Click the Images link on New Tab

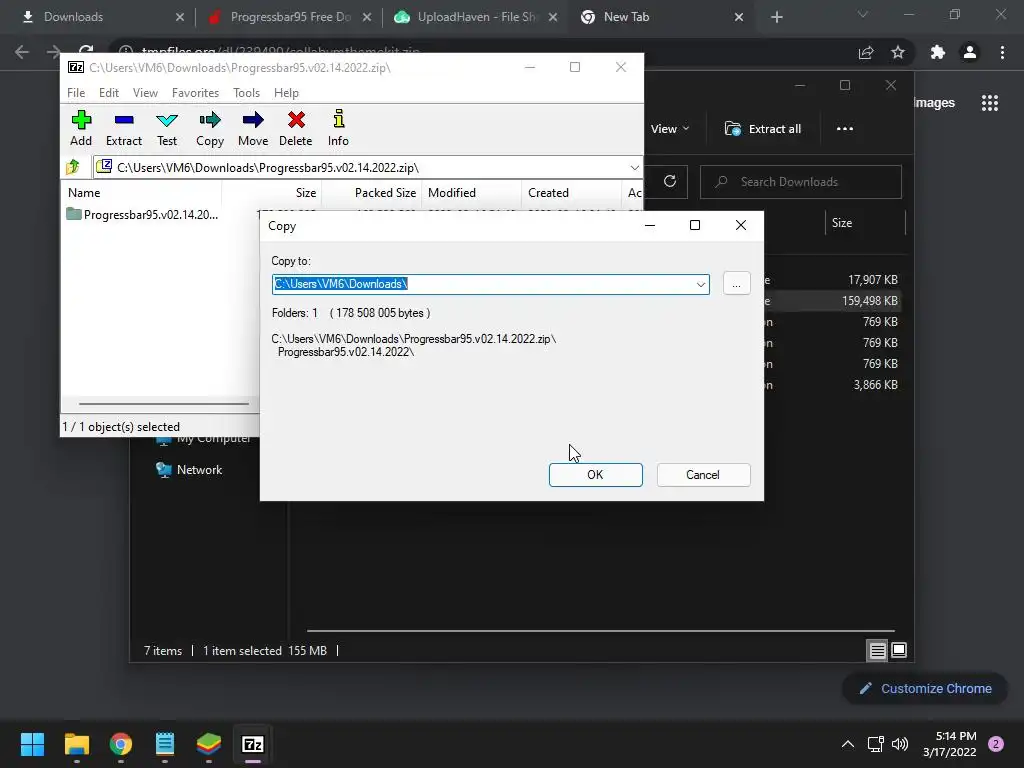pos(935,103)
